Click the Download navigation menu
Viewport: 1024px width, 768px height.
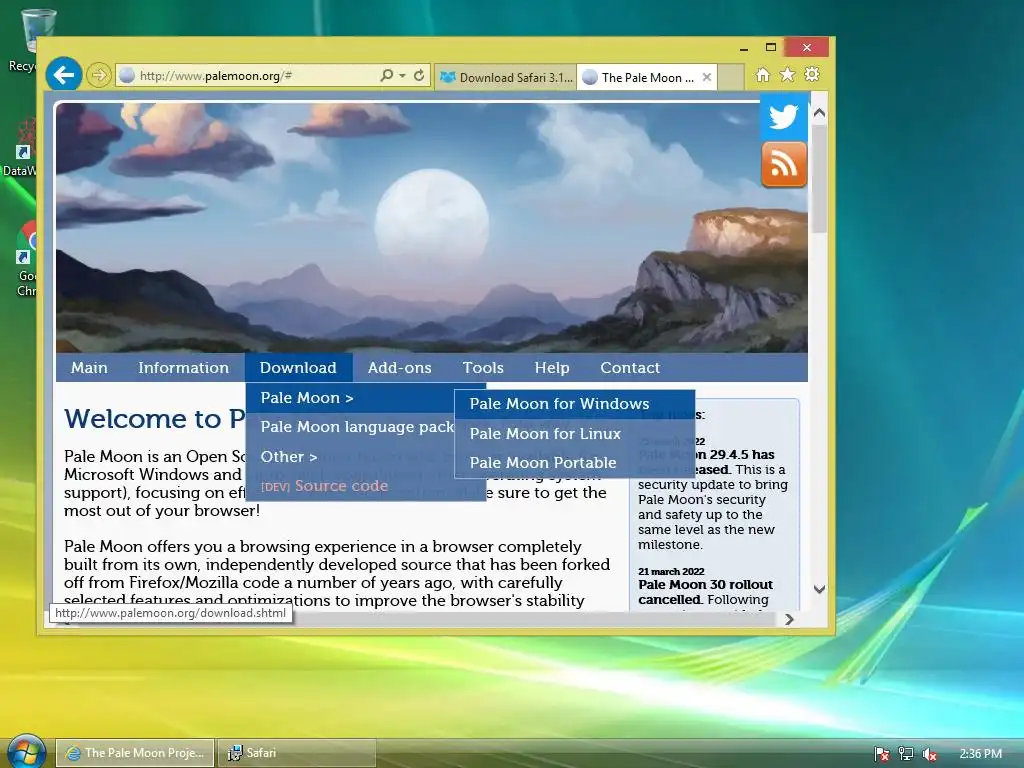pos(298,368)
